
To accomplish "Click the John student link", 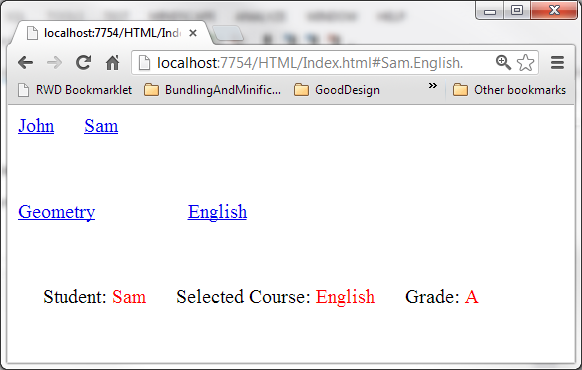I will [36, 126].
